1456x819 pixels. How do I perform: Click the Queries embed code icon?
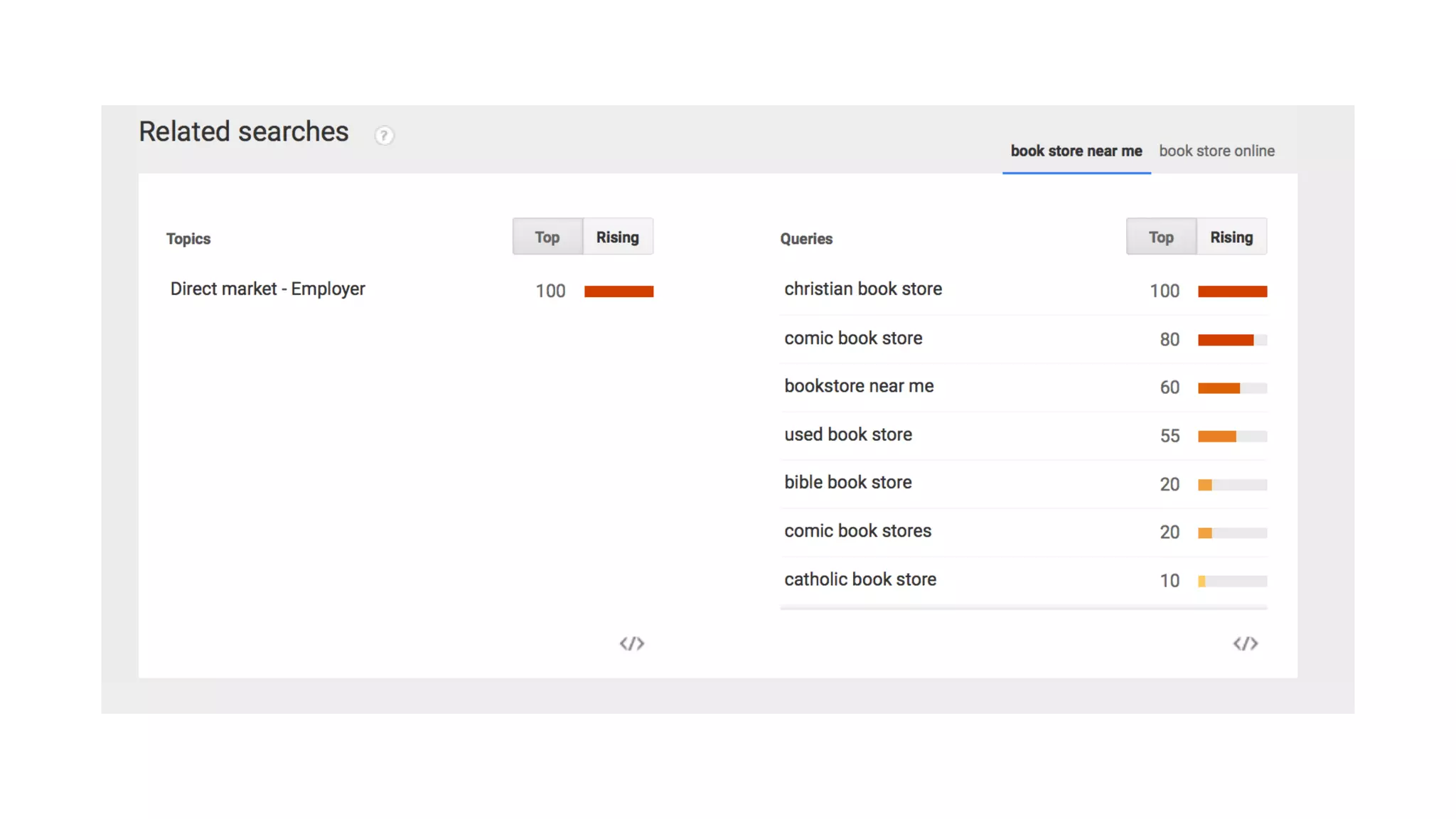[x=1246, y=643]
